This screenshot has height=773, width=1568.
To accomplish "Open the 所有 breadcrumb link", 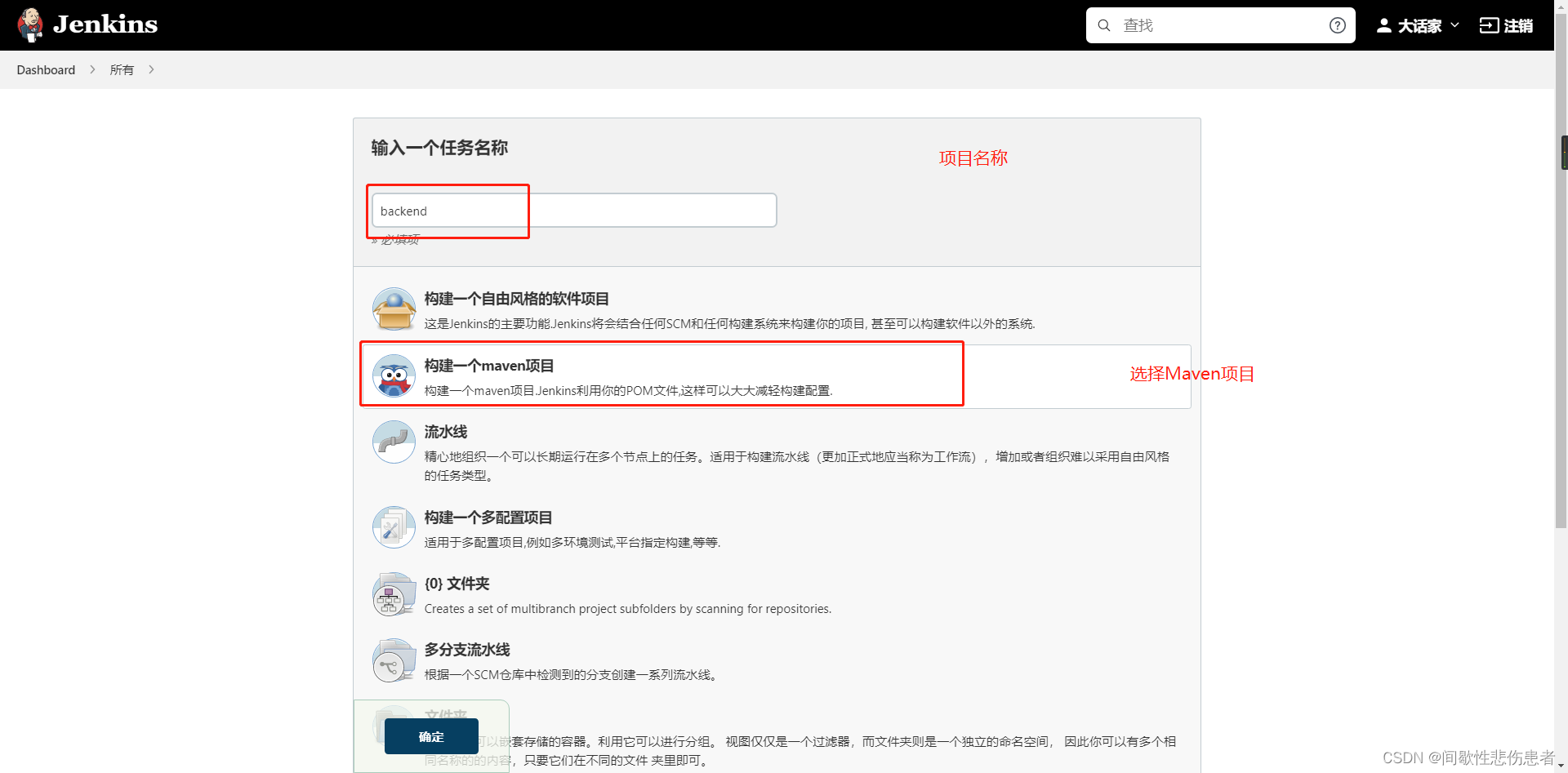I will (x=122, y=70).
